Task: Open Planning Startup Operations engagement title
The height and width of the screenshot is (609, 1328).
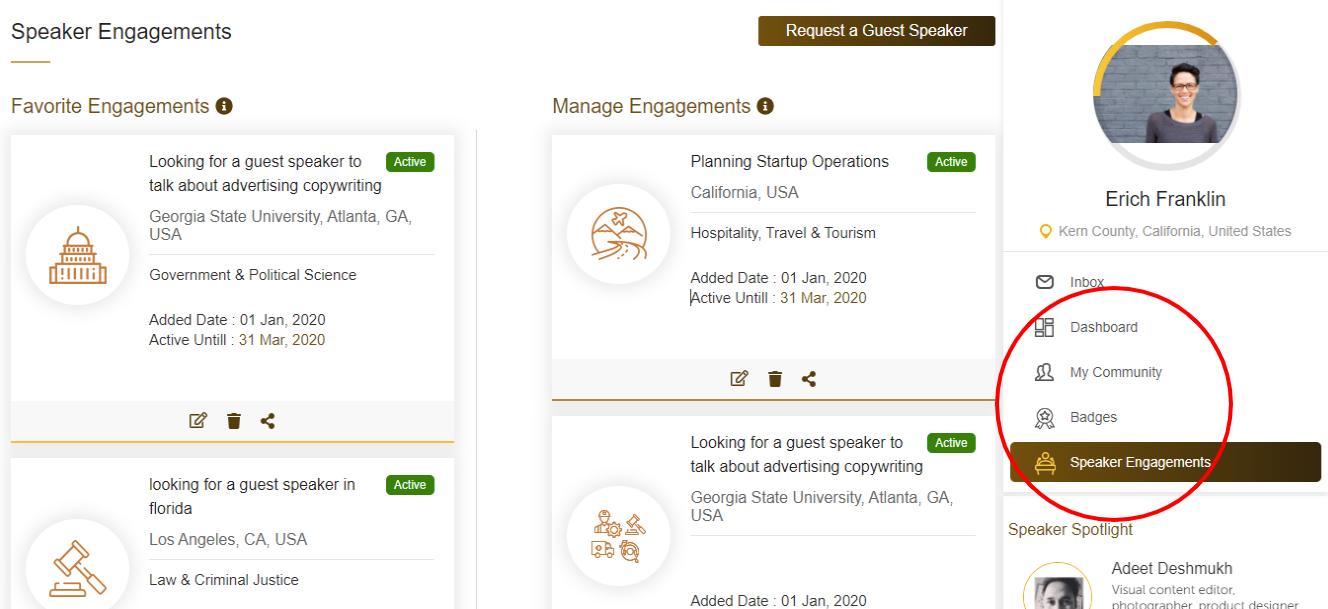Action: 790,161
